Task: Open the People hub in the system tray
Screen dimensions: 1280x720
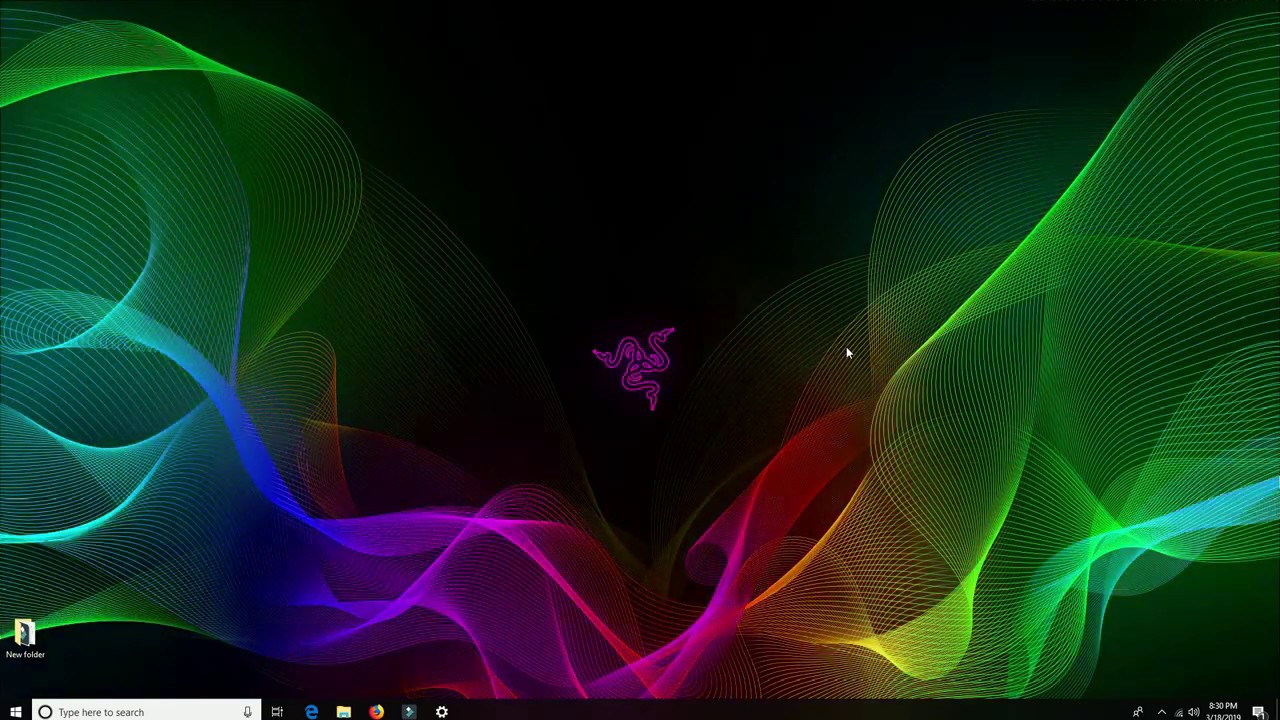Action: [x=1137, y=712]
